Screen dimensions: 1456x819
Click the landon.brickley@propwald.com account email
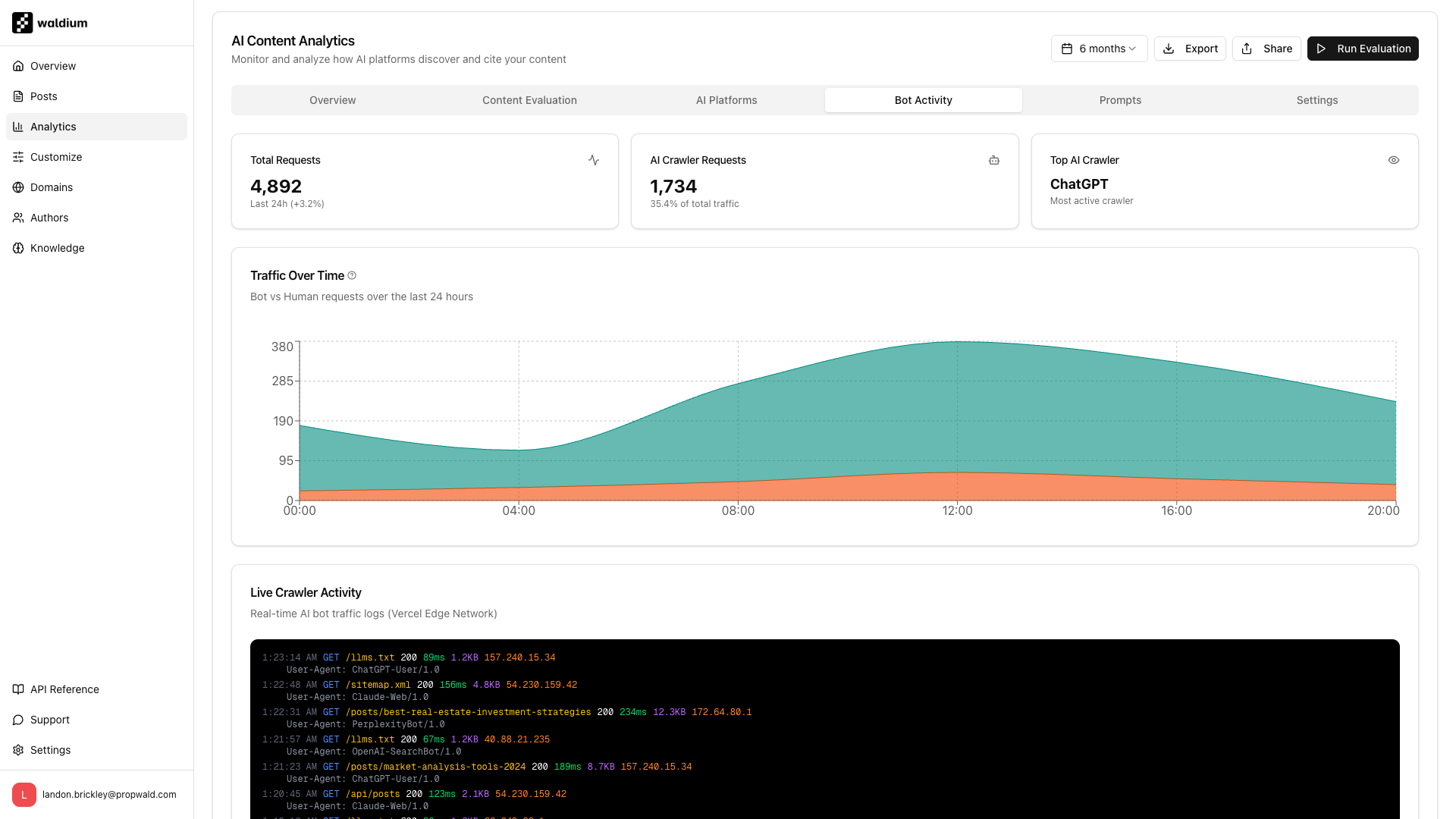click(109, 795)
